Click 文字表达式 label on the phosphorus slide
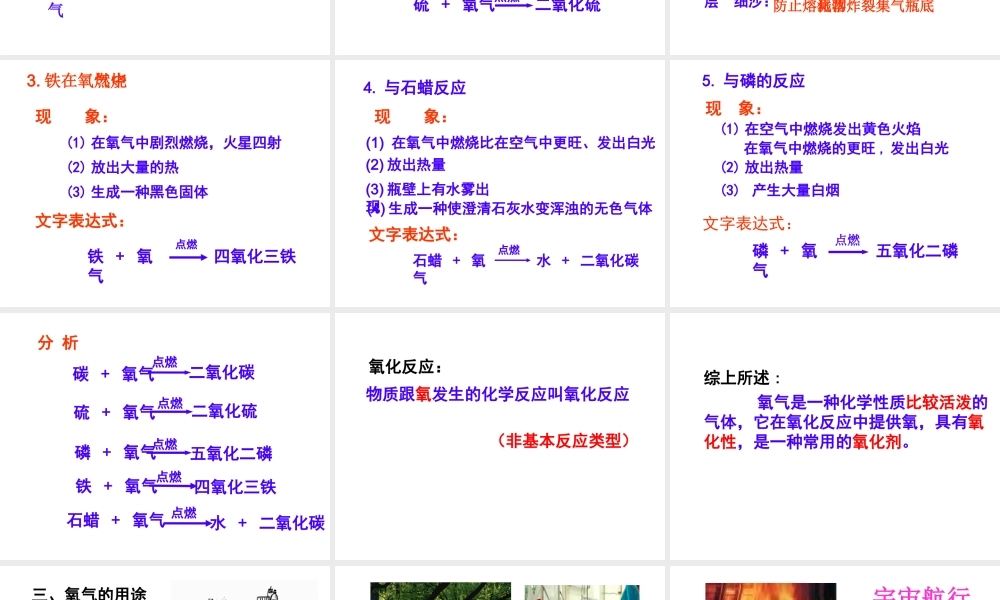The width and height of the screenshot is (1000, 600). click(747, 224)
